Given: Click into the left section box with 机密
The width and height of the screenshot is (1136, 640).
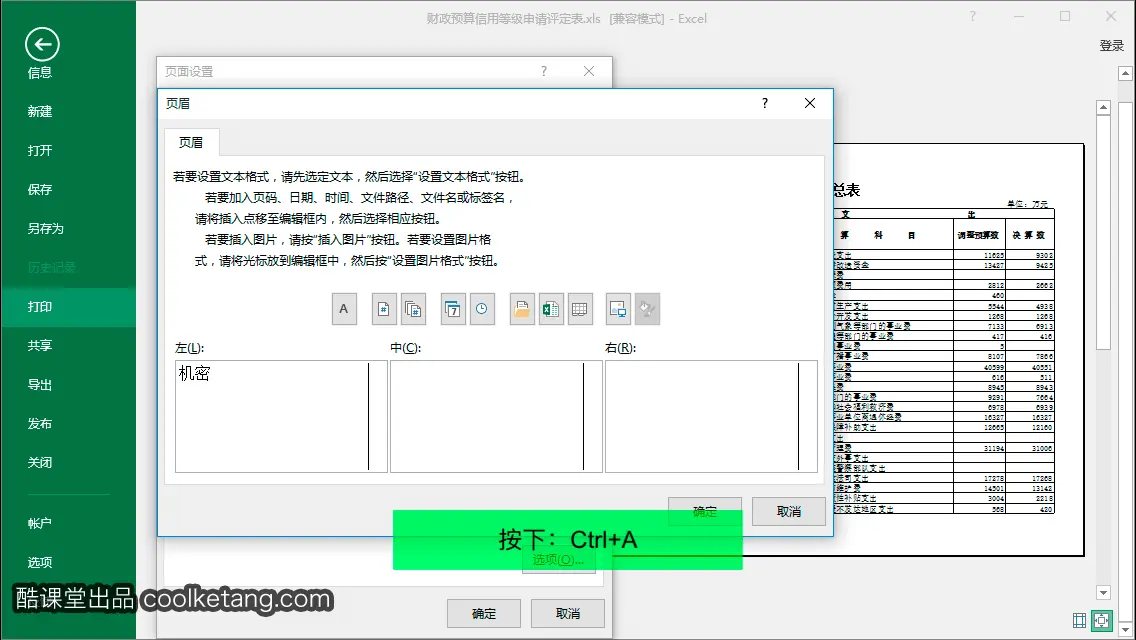Looking at the screenshot, I should pos(281,416).
